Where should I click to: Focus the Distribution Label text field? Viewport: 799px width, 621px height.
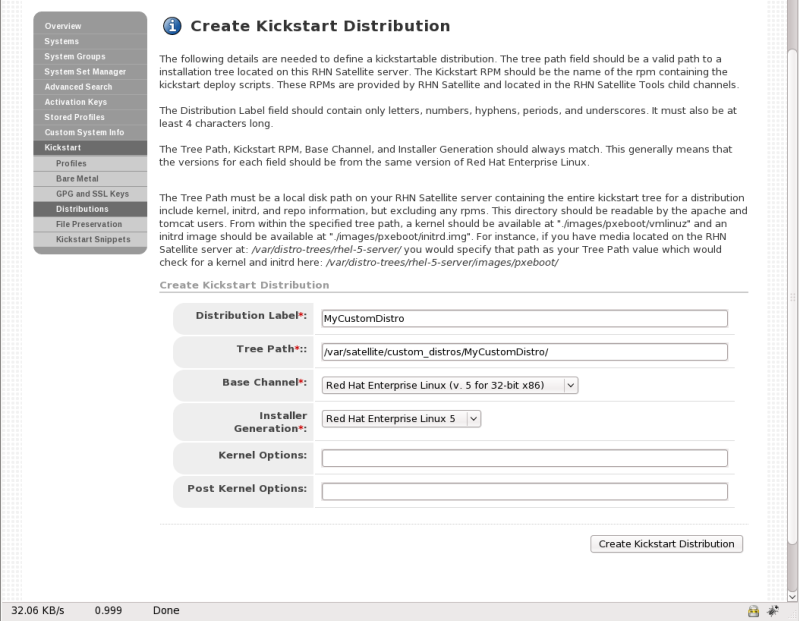pos(524,318)
